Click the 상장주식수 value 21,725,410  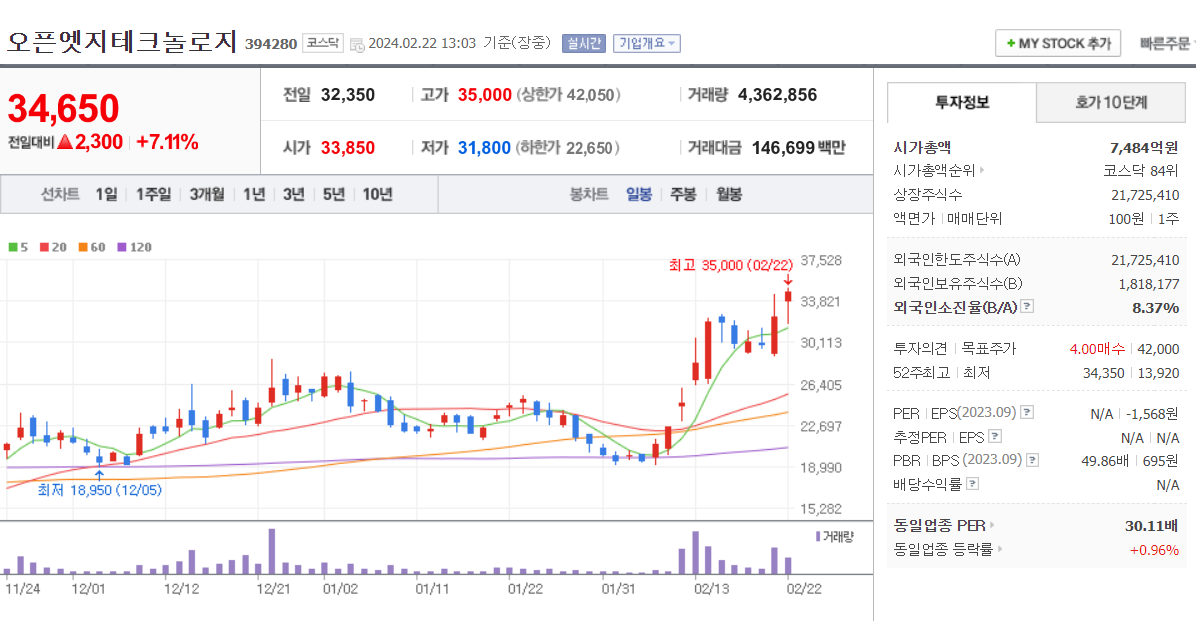point(1145,195)
